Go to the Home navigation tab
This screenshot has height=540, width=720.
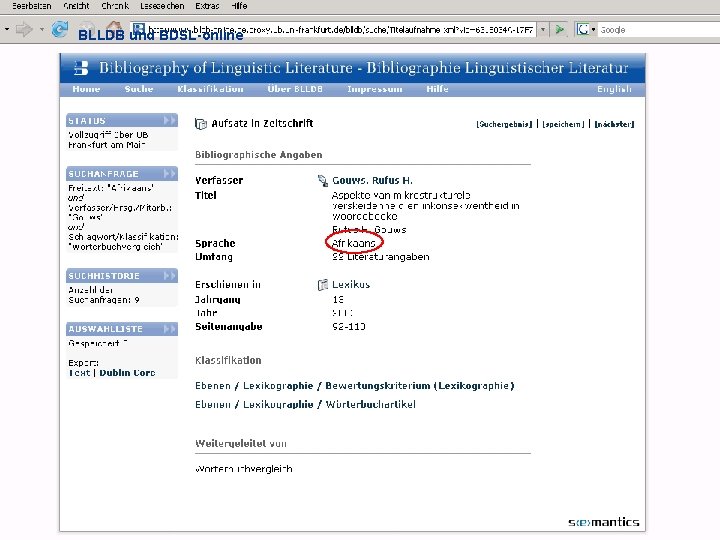[86, 89]
